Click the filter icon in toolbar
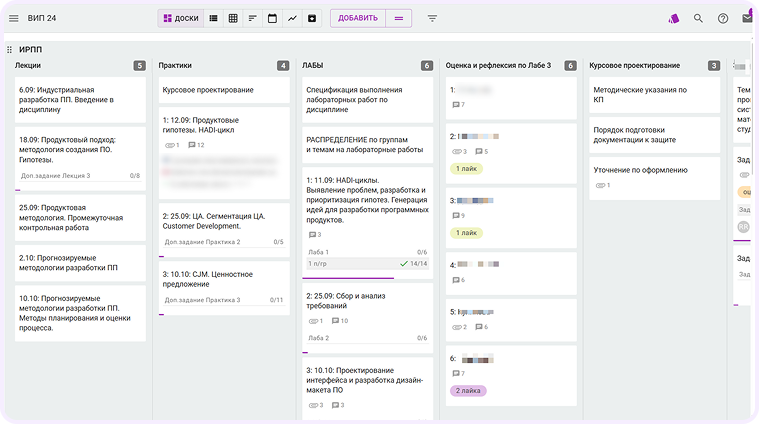This screenshot has height=424, width=759. pos(432,18)
